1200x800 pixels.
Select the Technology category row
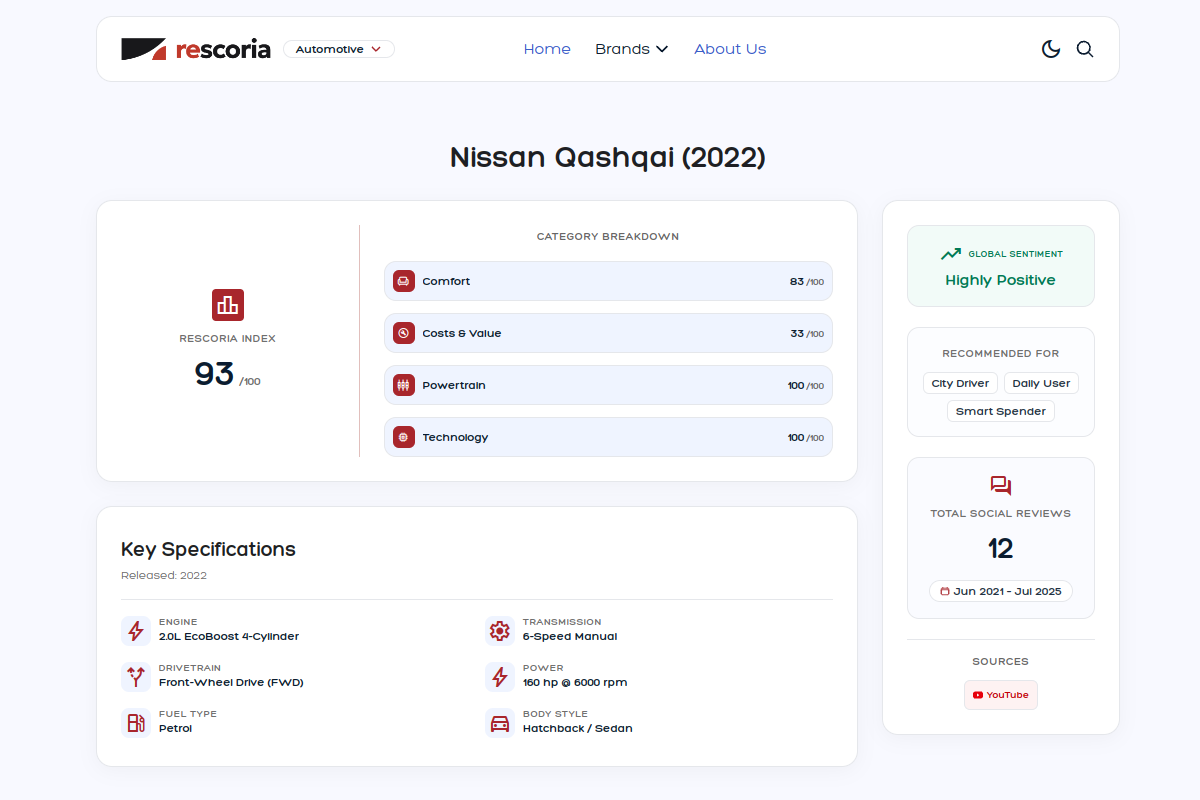pyautogui.click(x=608, y=437)
